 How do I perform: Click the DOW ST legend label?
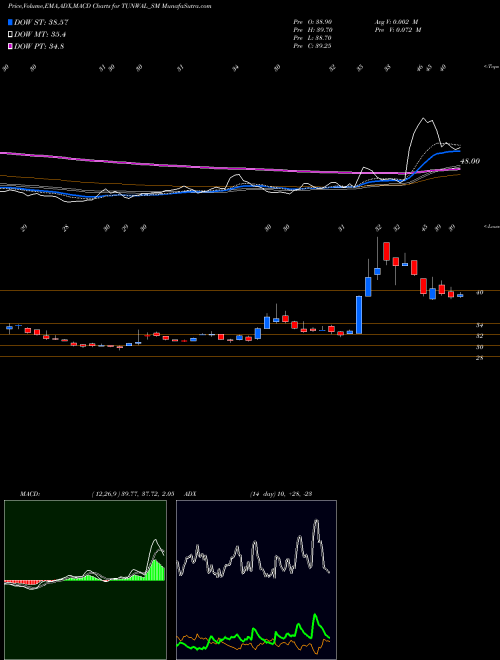41,22
